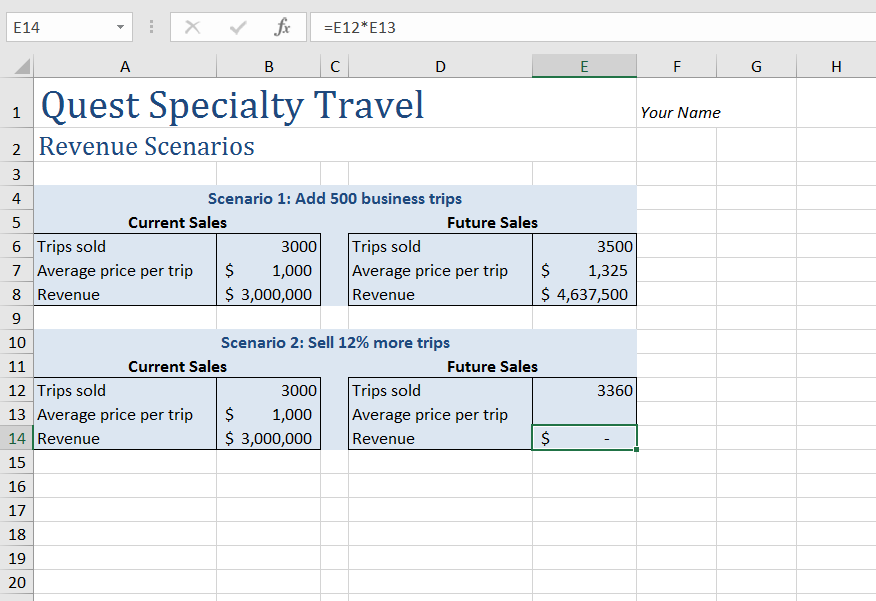Select cell B7 with $ 1,000

click(269, 270)
